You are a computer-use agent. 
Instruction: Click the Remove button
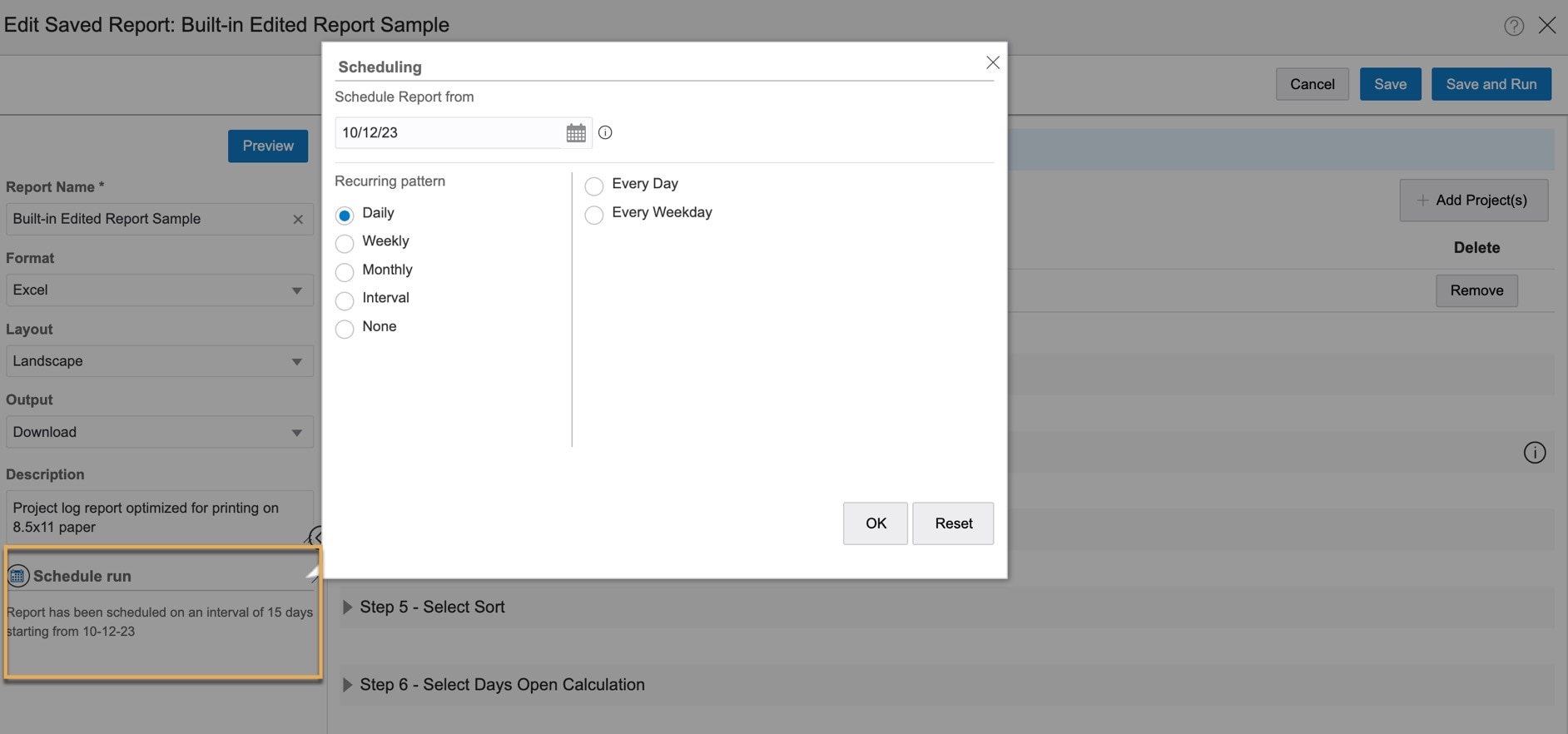click(x=1476, y=290)
